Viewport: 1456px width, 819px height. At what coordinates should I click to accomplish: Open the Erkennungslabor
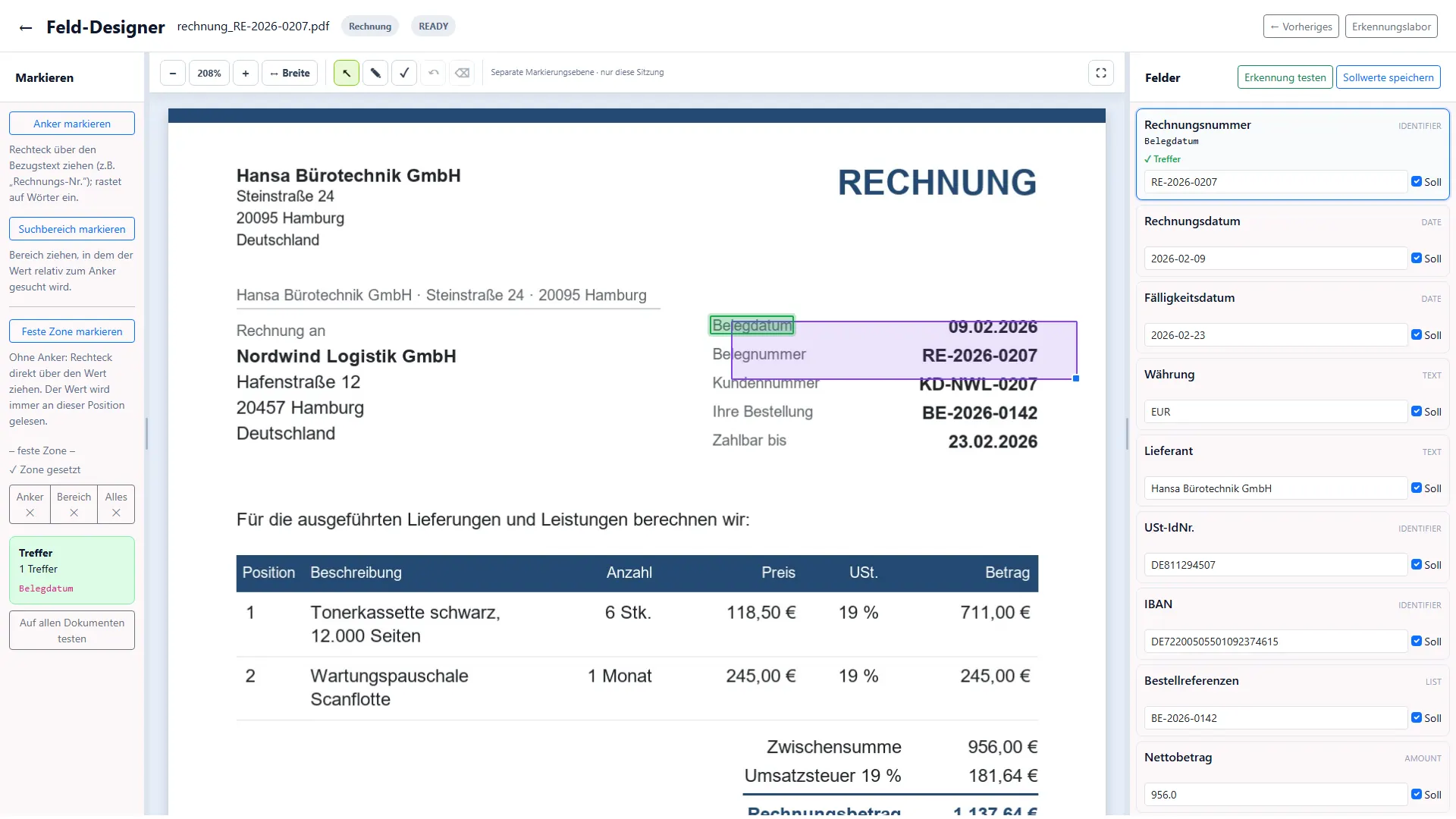pos(1392,27)
